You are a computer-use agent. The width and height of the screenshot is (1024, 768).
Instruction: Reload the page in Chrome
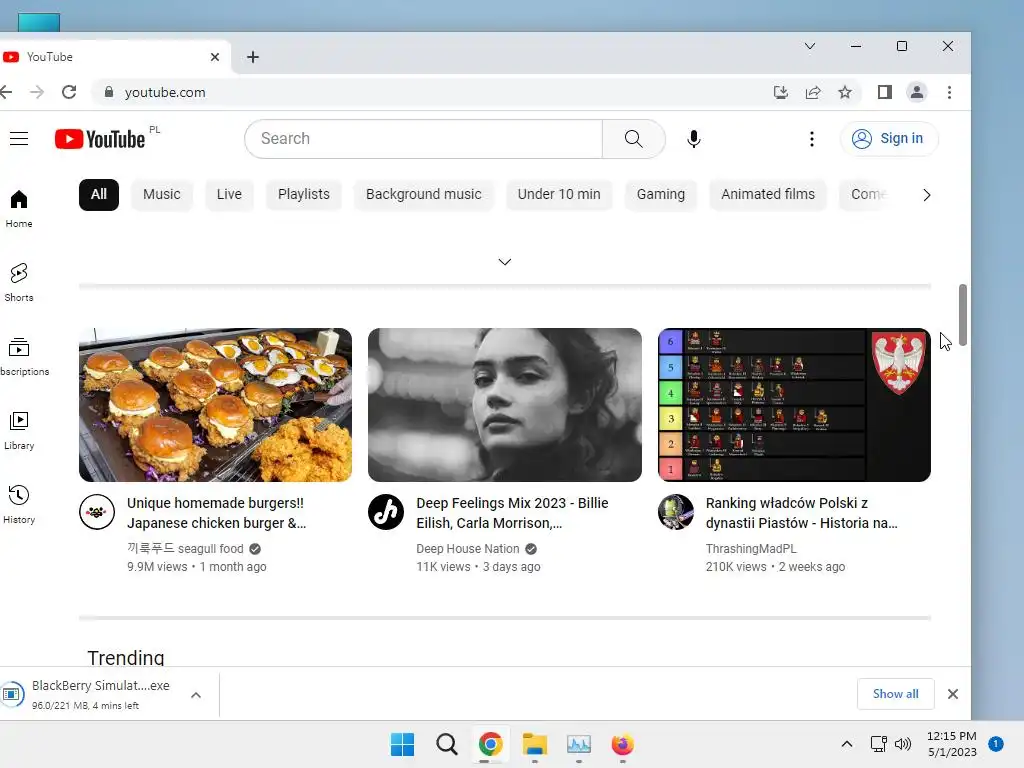[69, 92]
